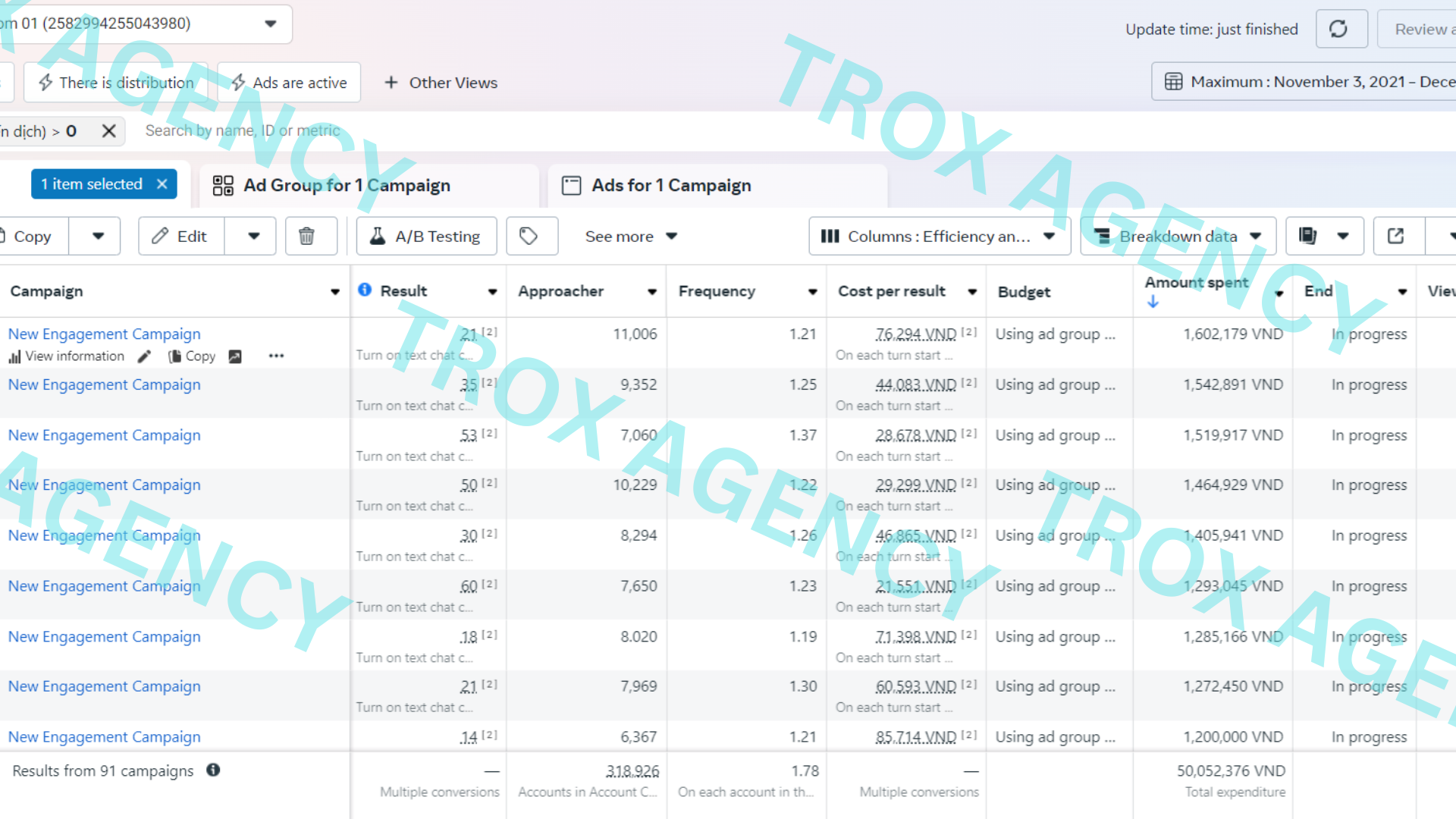Open campaign spending 1,293,045 VND
This screenshot has height=819, width=1456.
[x=104, y=586]
